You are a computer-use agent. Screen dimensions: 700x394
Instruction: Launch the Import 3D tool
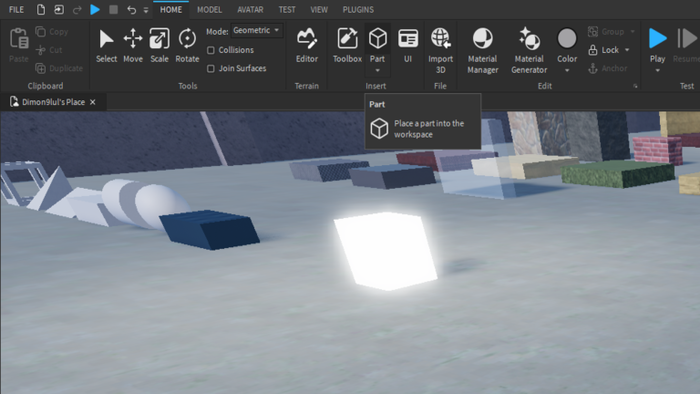click(x=440, y=50)
